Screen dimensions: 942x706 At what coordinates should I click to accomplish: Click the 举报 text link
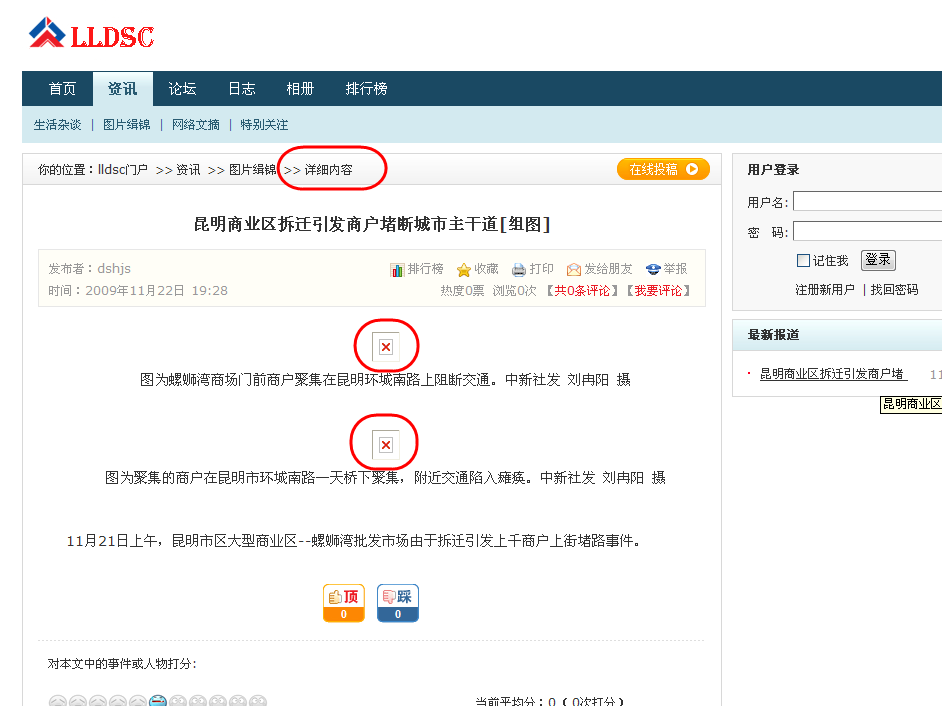coord(675,269)
